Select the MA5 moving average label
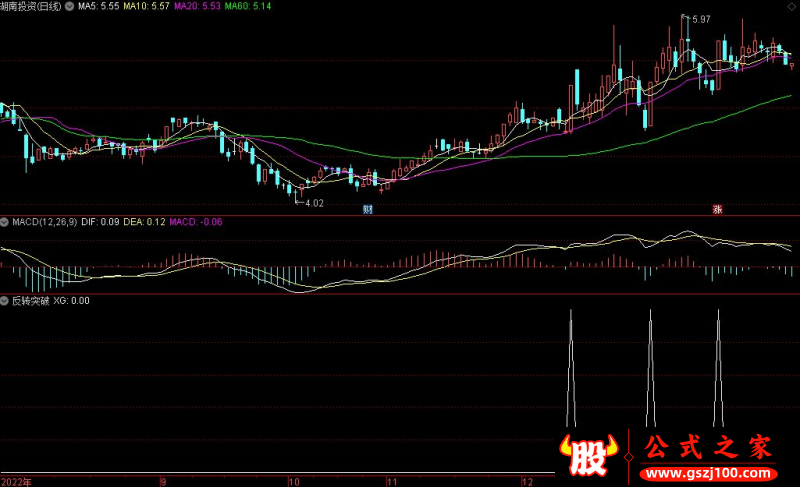This screenshot has width=800, height=487. coord(98,6)
